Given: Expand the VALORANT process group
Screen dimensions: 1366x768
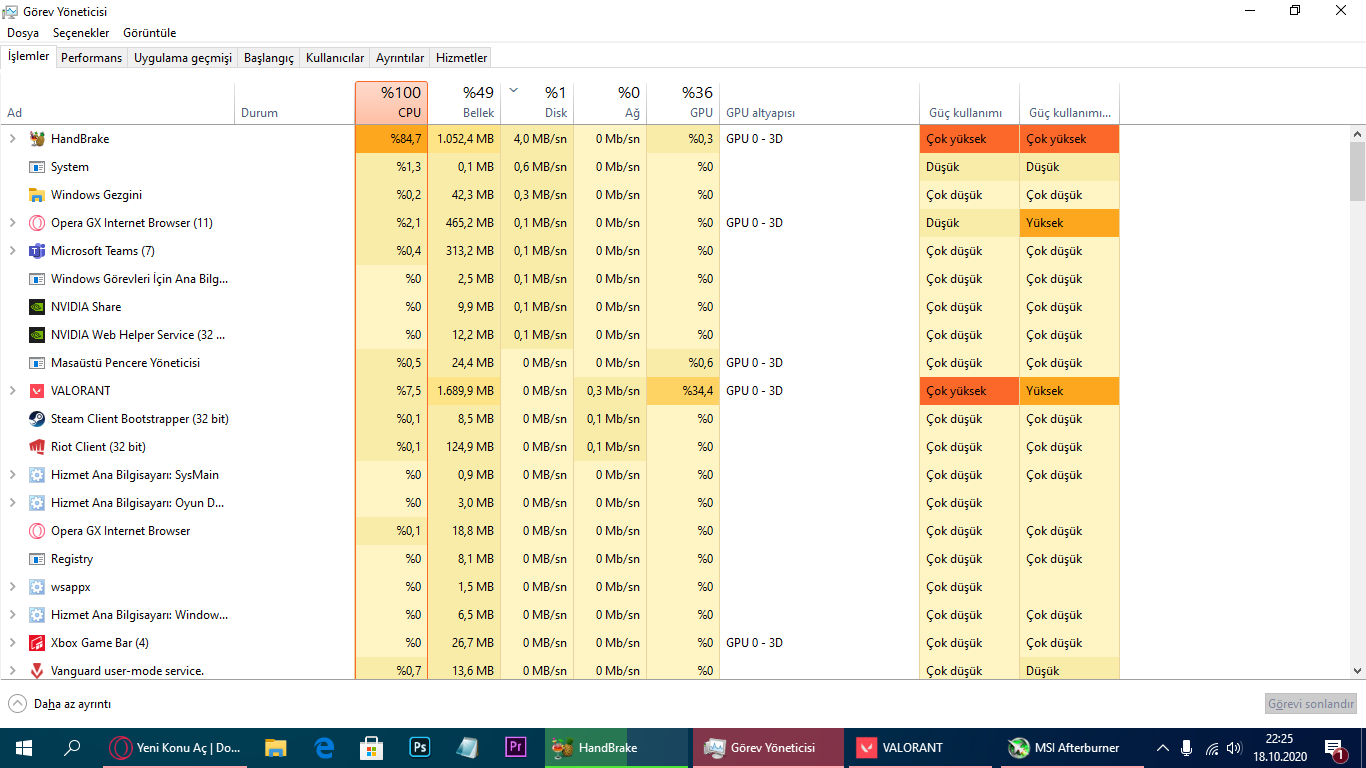Looking at the screenshot, I should 13,391.
